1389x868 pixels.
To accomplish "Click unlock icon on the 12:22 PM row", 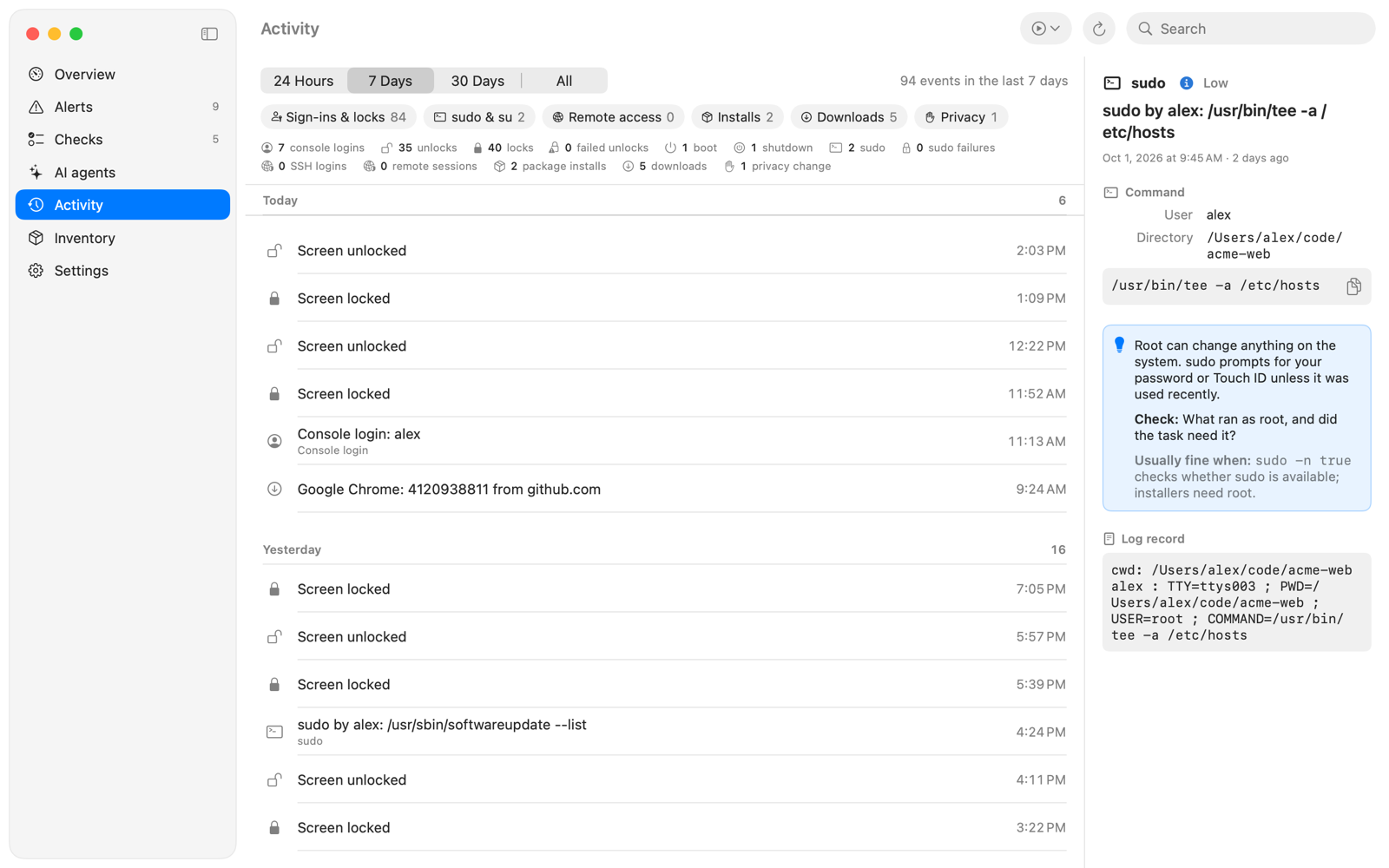I will pos(274,346).
